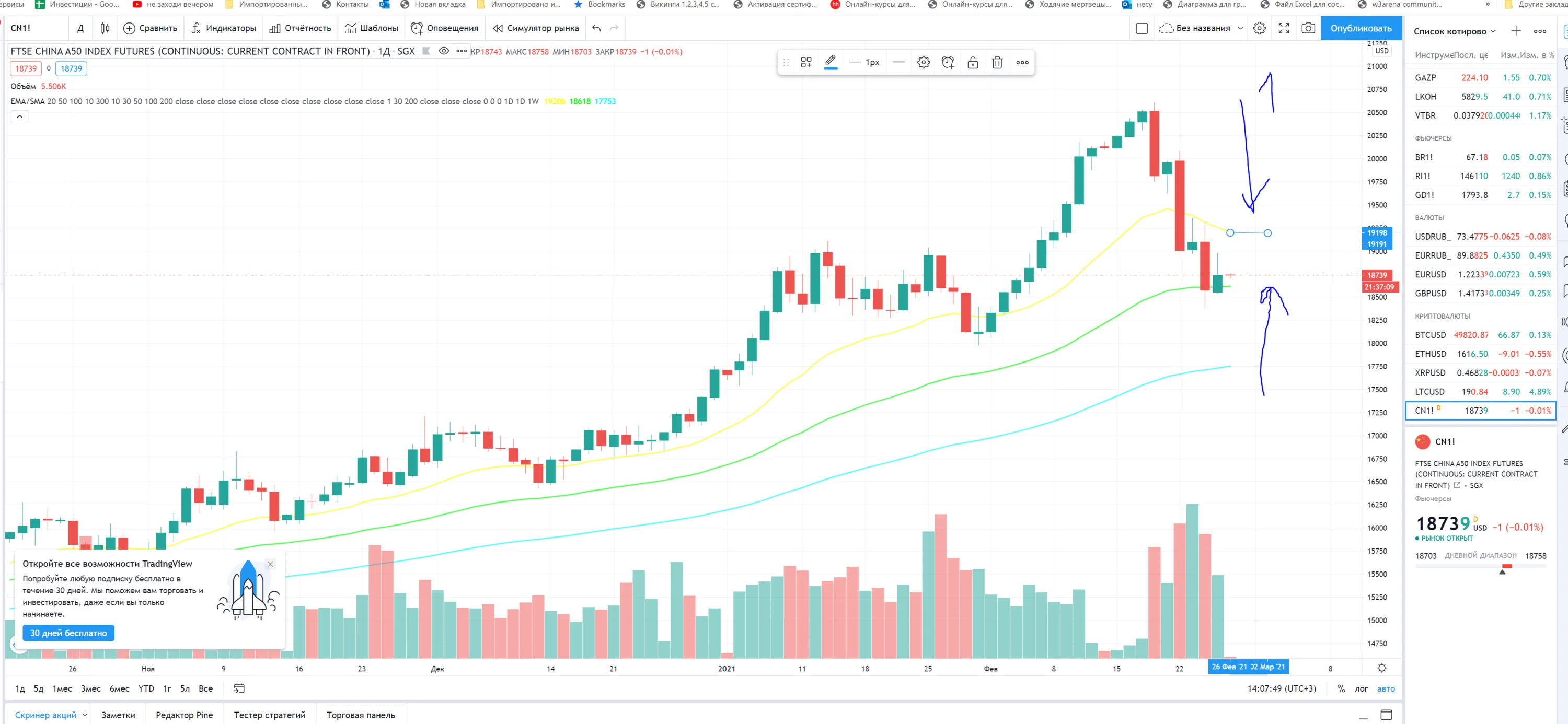Open the Торговая панель tab
This screenshot has height=724, width=1568.
360,715
